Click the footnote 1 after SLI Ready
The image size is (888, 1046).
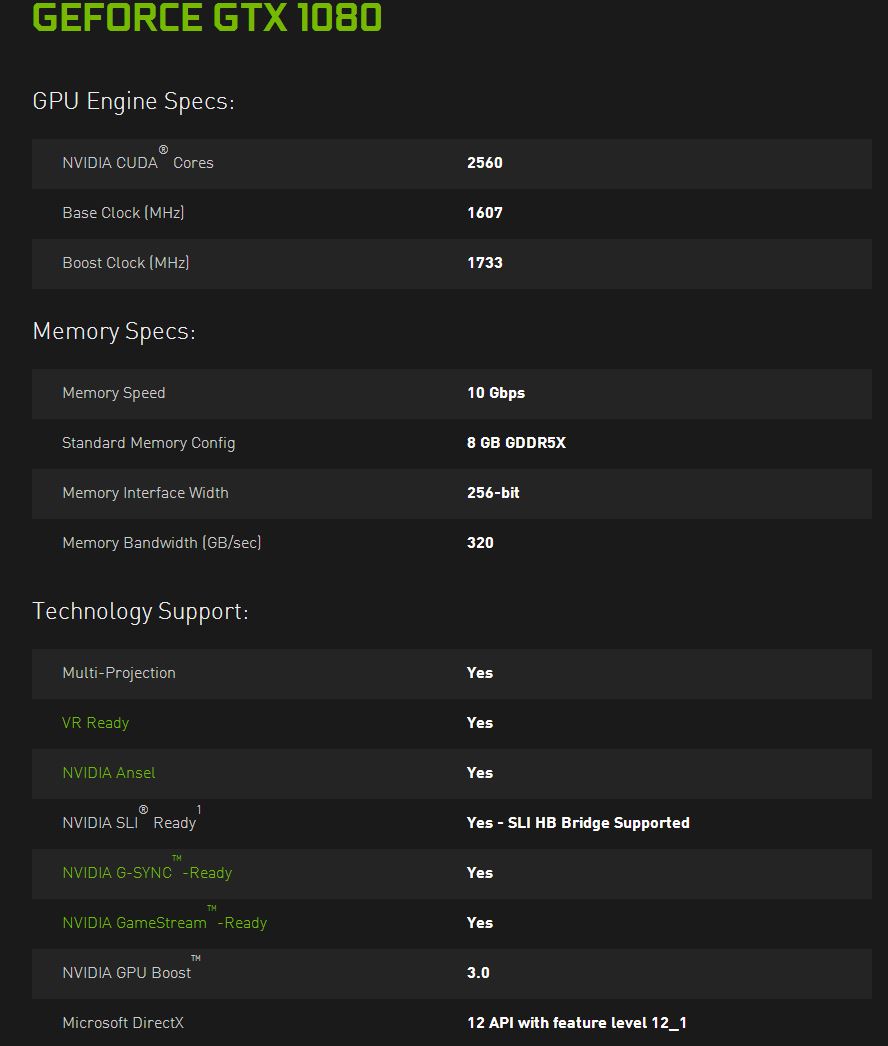point(199,809)
